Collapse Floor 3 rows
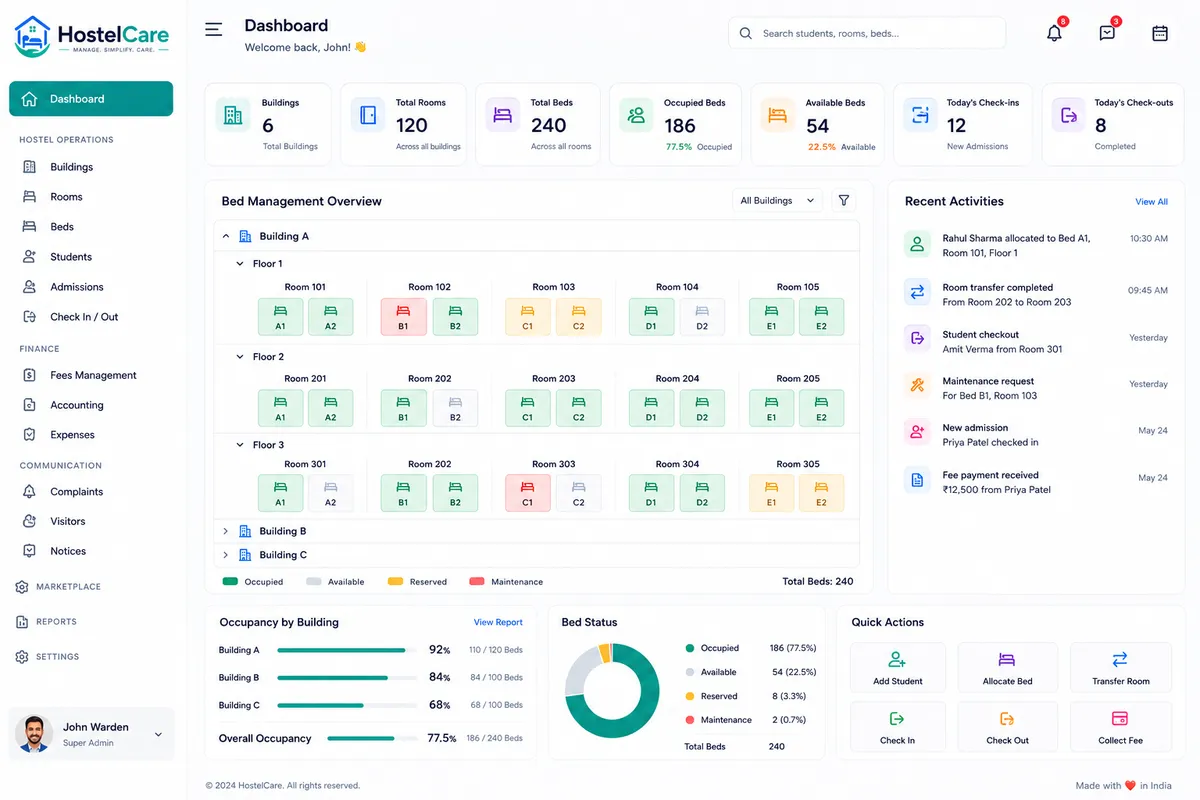Screen dimensions: 1200x800 (x=240, y=445)
